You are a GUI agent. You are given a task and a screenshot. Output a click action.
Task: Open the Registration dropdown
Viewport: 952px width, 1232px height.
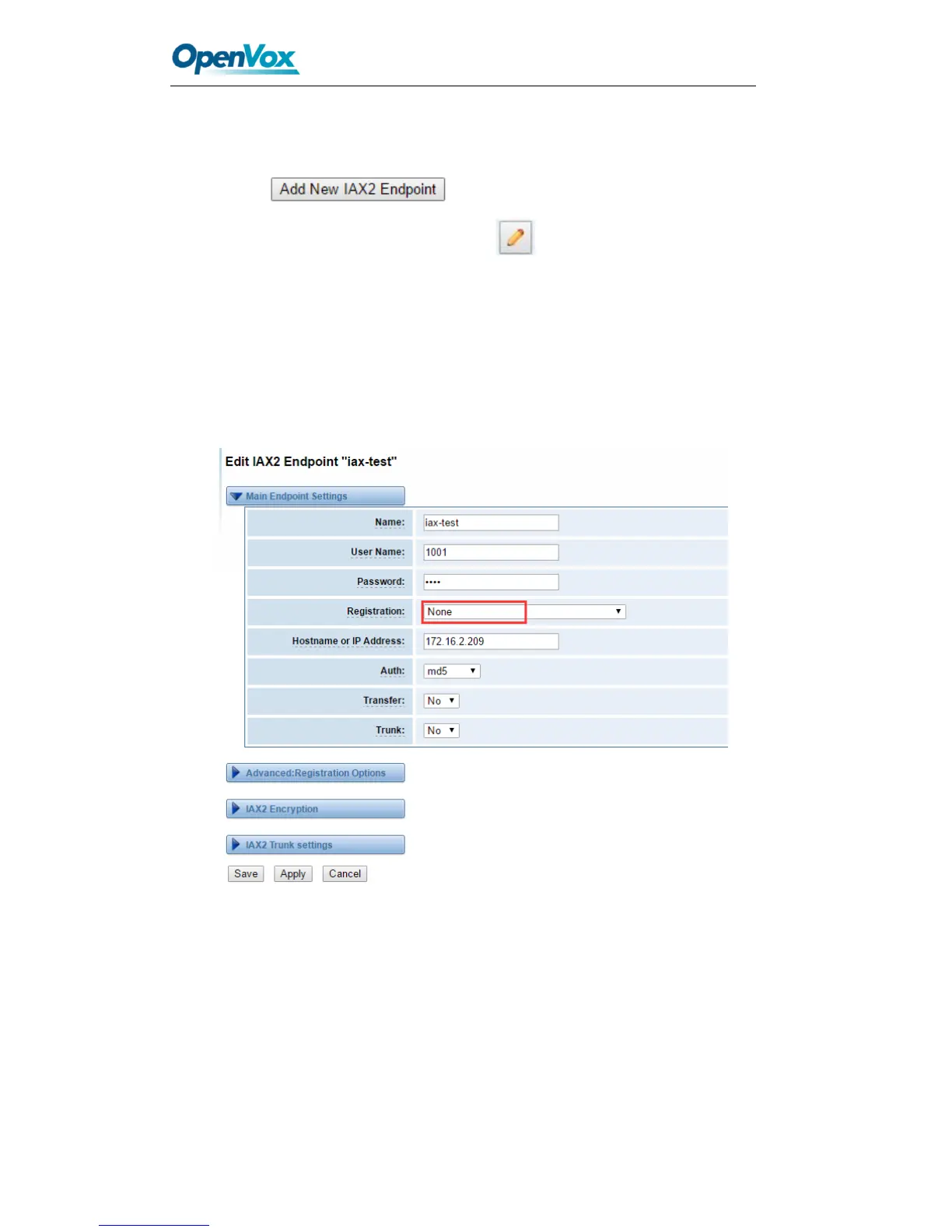coord(523,612)
